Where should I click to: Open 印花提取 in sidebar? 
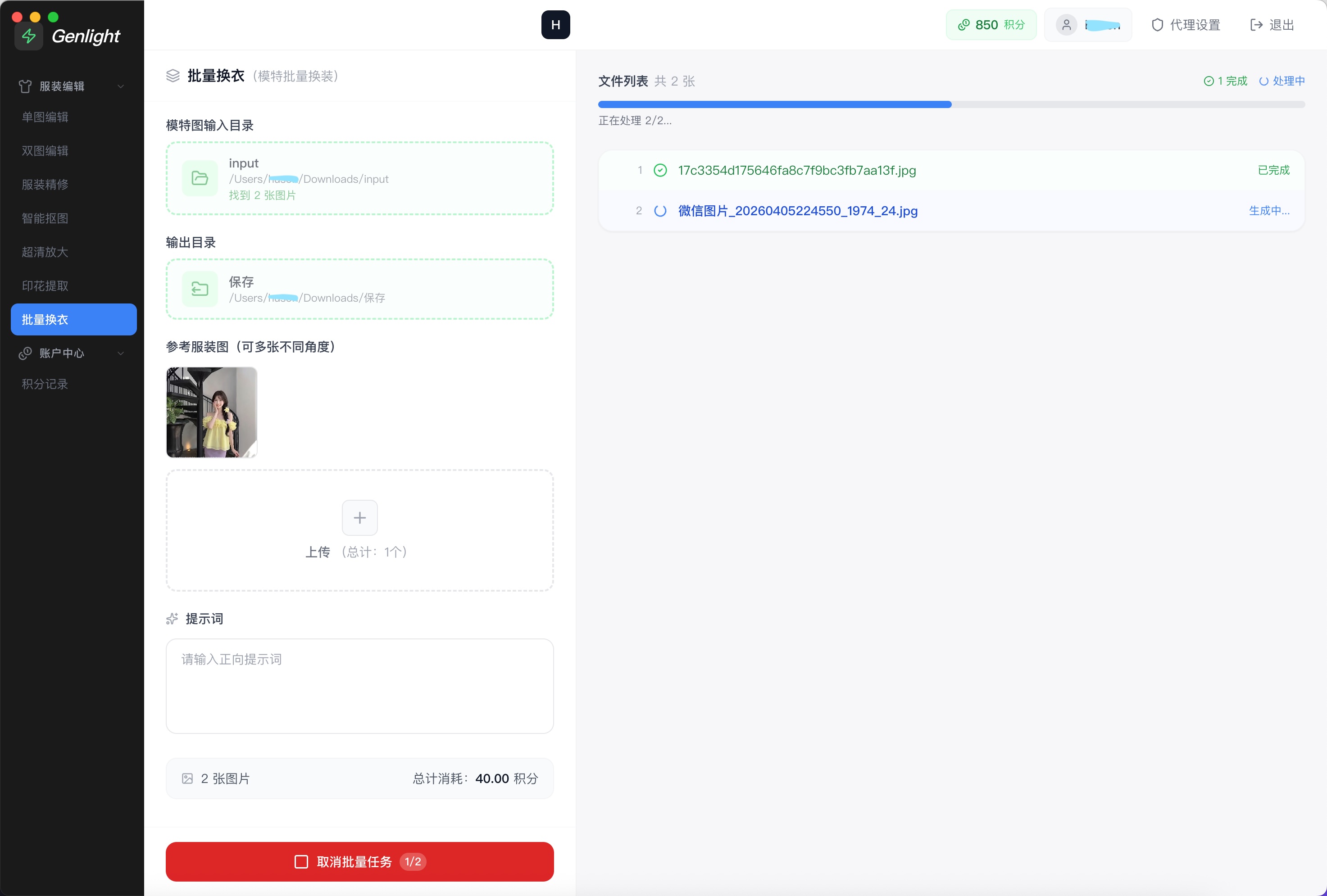click(x=45, y=285)
